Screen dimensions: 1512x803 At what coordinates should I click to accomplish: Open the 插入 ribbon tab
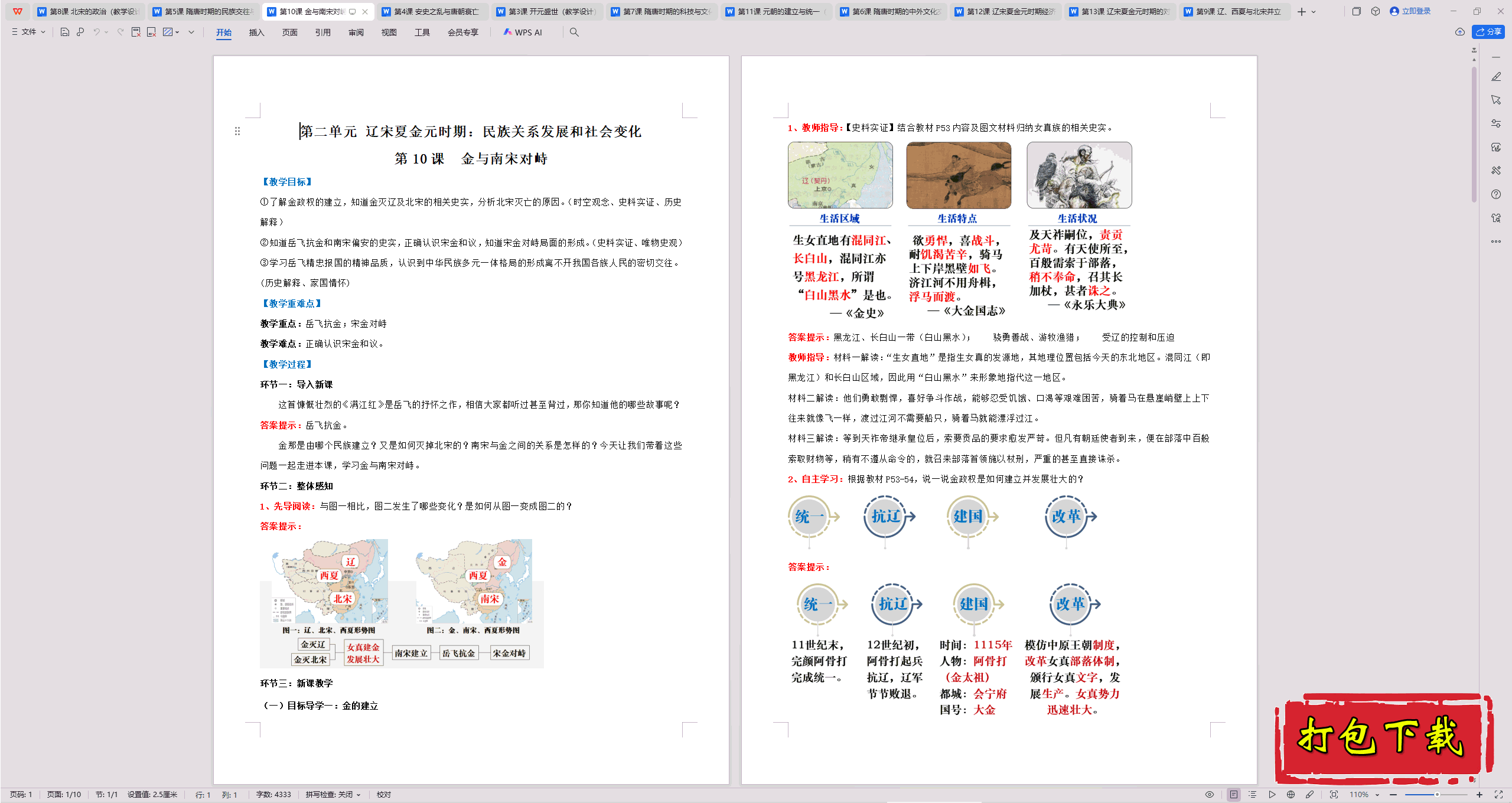pos(256,32)
